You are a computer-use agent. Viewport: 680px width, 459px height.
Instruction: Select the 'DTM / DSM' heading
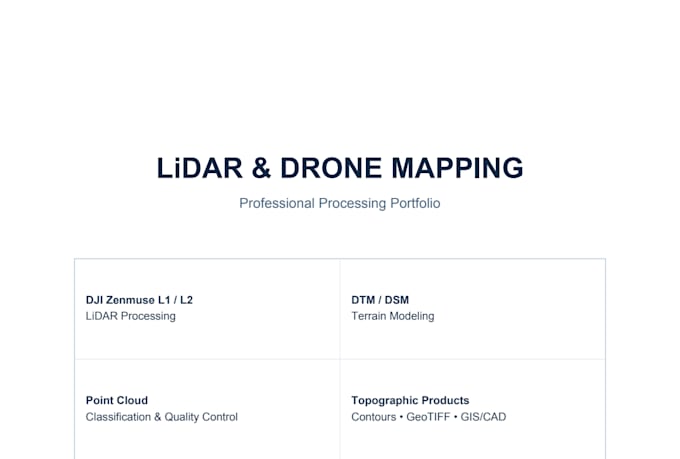click(380, 300)
